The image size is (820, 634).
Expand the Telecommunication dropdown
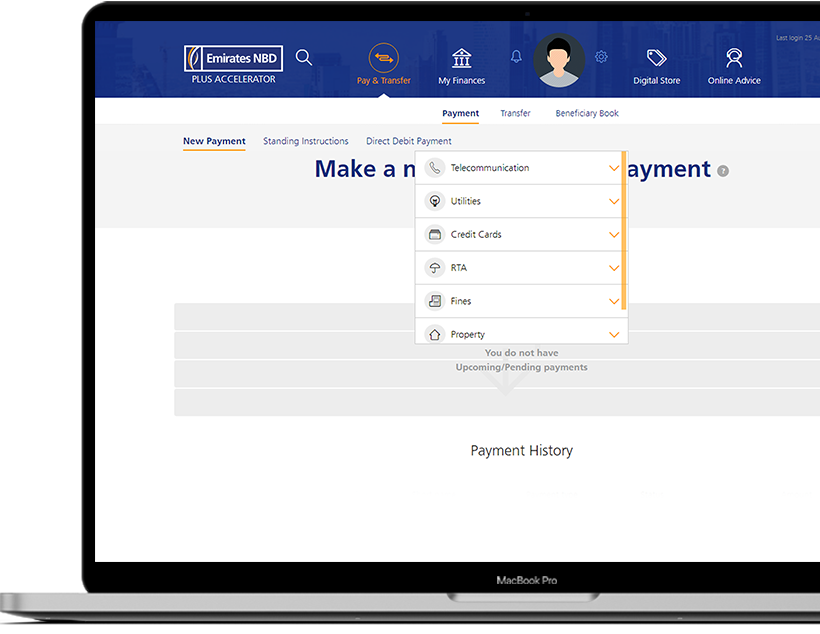coord(613,167)
